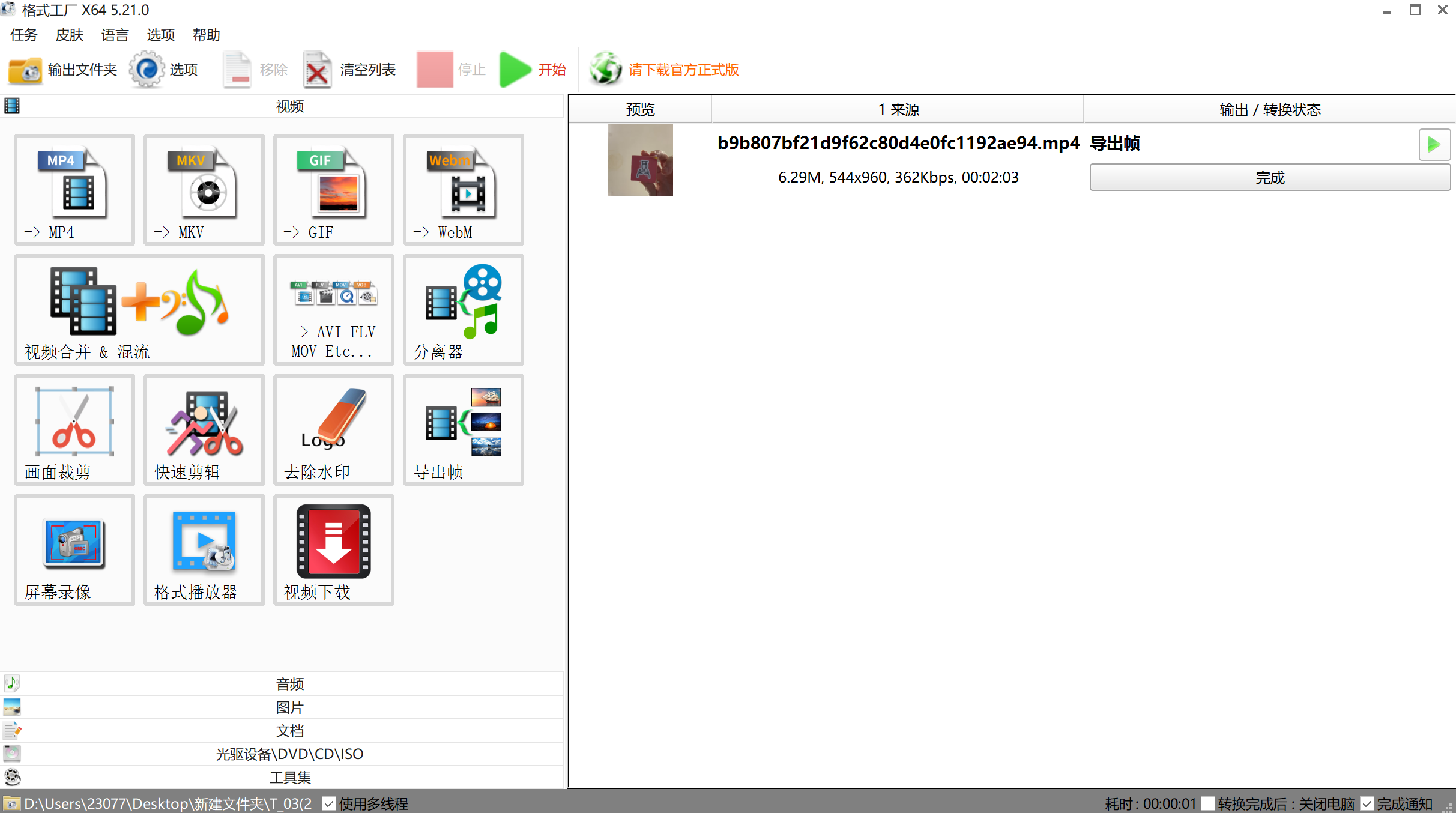Toggle the 完成通知 checkbox
Image resolution: width=1456 pixels, height=813 pixels.
coord(1367,803)
